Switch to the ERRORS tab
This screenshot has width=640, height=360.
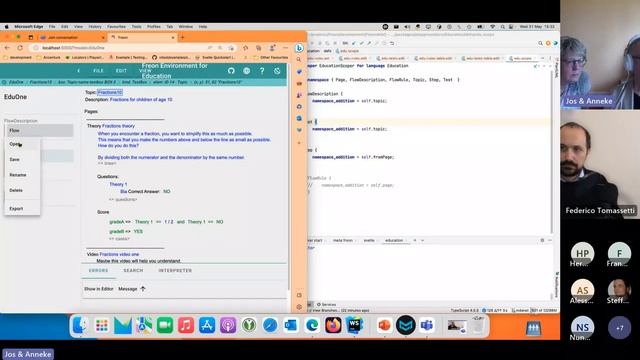point(98,271)
